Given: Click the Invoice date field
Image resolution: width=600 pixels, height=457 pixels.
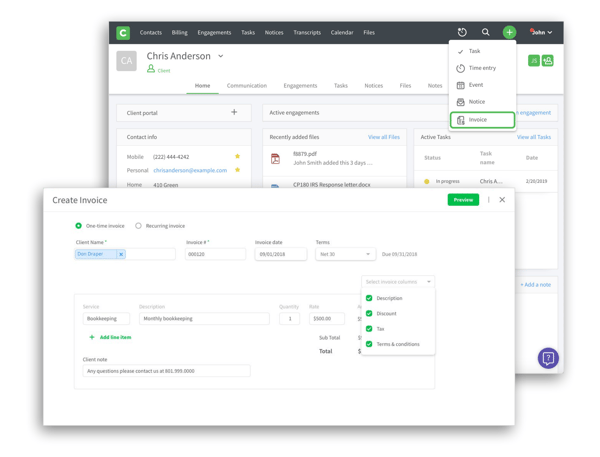Looking at the screenshot, I should coord(281,254).
